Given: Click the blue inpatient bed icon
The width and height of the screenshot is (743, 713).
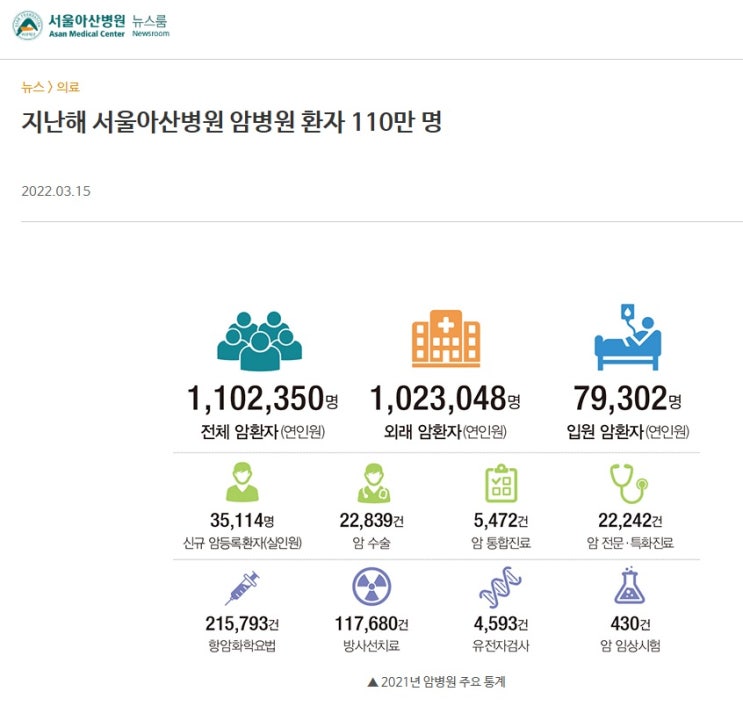Looking at the screenshot, I should pos(628,337).
